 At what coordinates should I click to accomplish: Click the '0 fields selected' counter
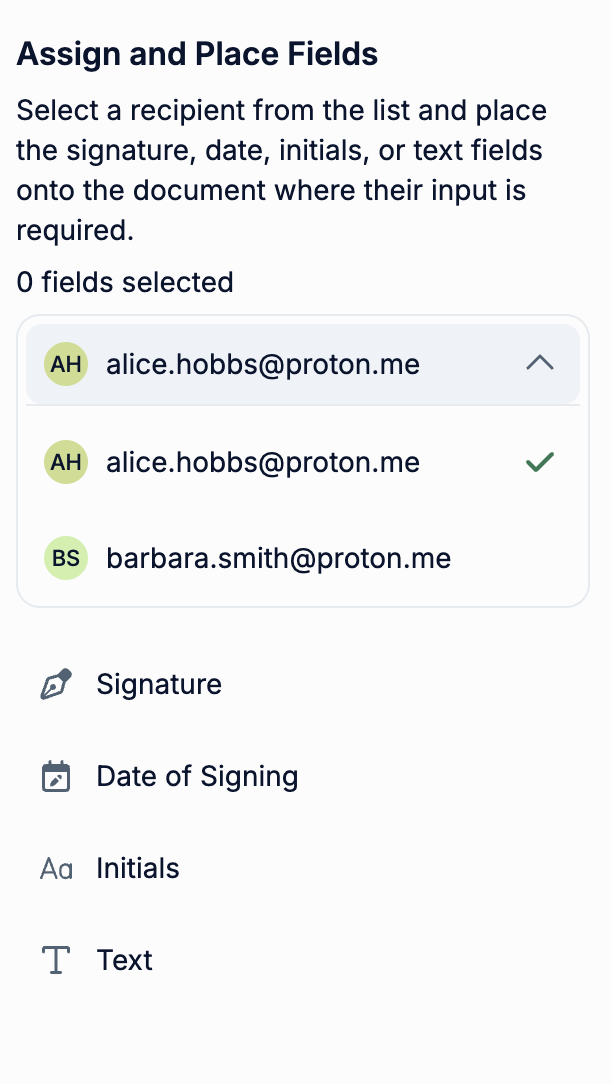tap(125, 283)
